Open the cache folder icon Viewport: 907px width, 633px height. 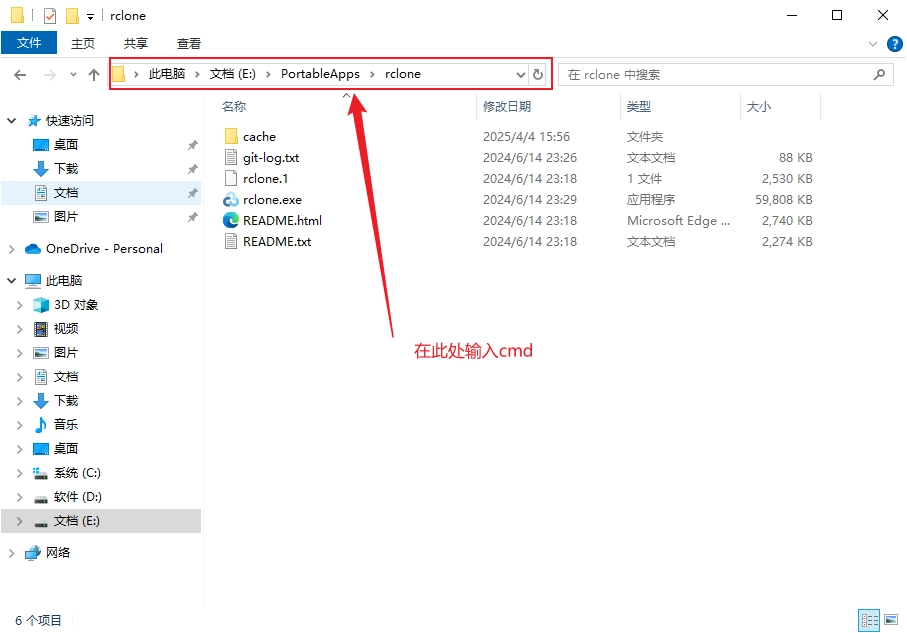231,137
